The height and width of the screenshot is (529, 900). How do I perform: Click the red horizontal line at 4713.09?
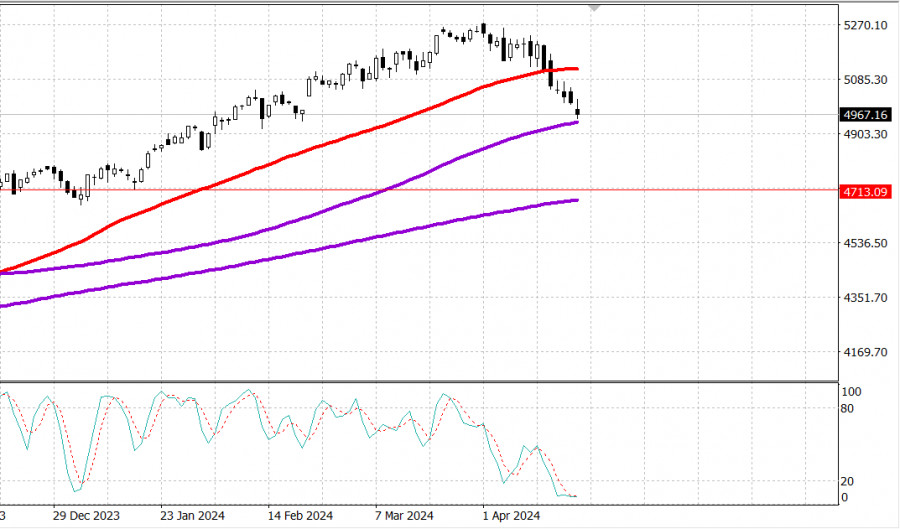[419, 190]
